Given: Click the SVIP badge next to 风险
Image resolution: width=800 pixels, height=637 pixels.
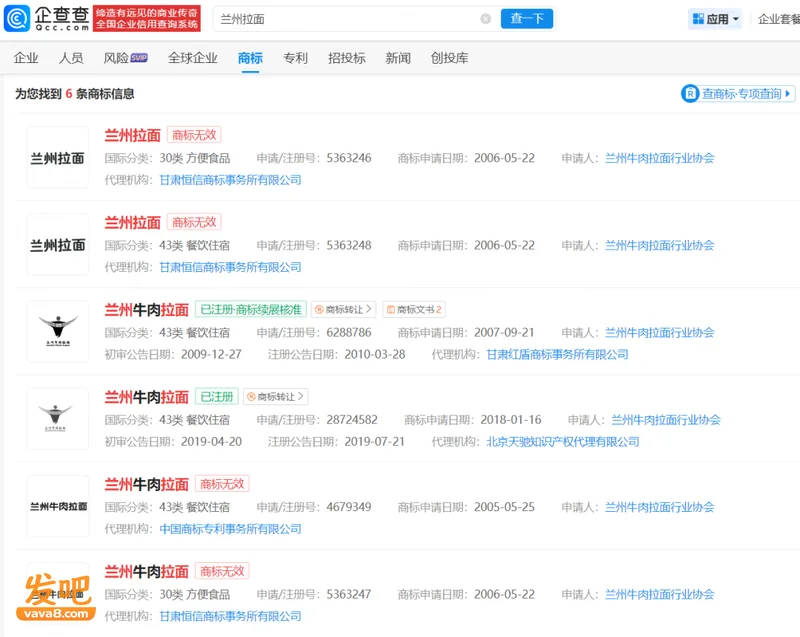Looking at the screenshot, I should coord(139,58).
